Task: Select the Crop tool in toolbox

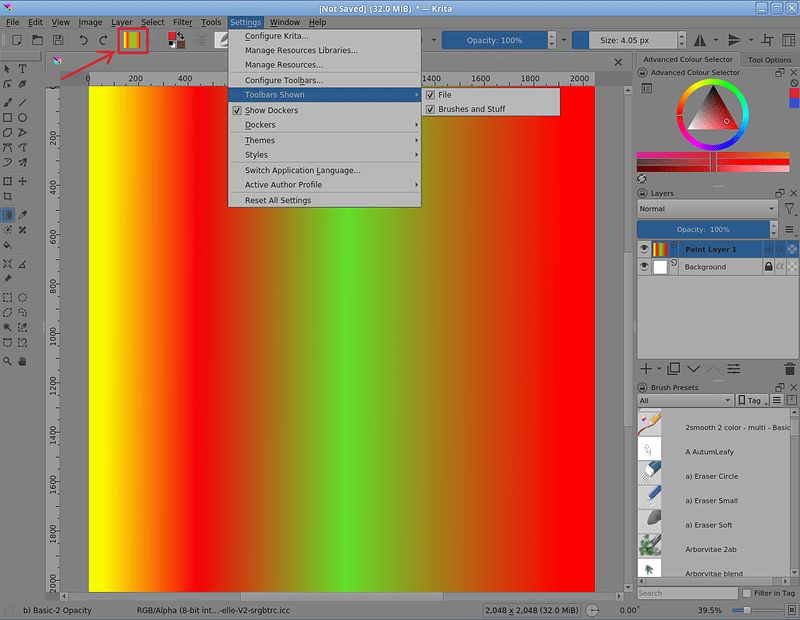Action: click(x=8, y=197)
